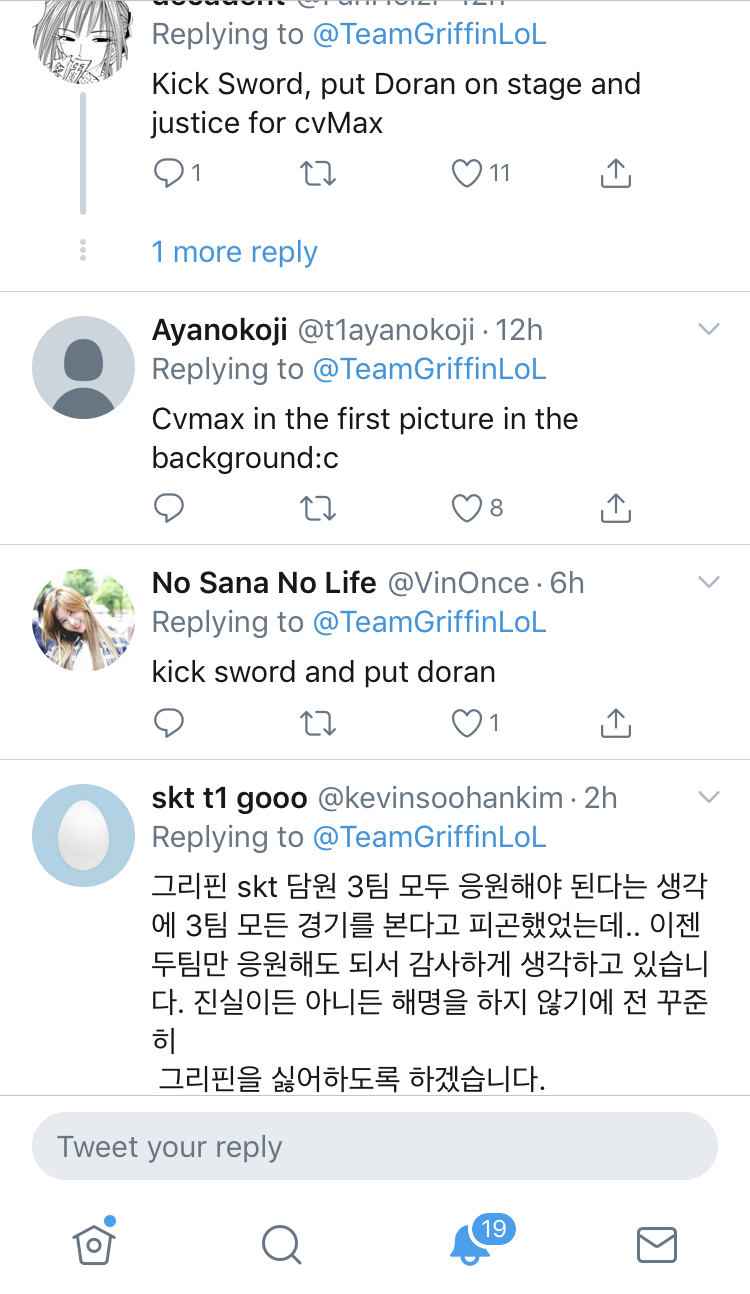Open options chevron on Ayanokoji's tweet

(708, 329)
